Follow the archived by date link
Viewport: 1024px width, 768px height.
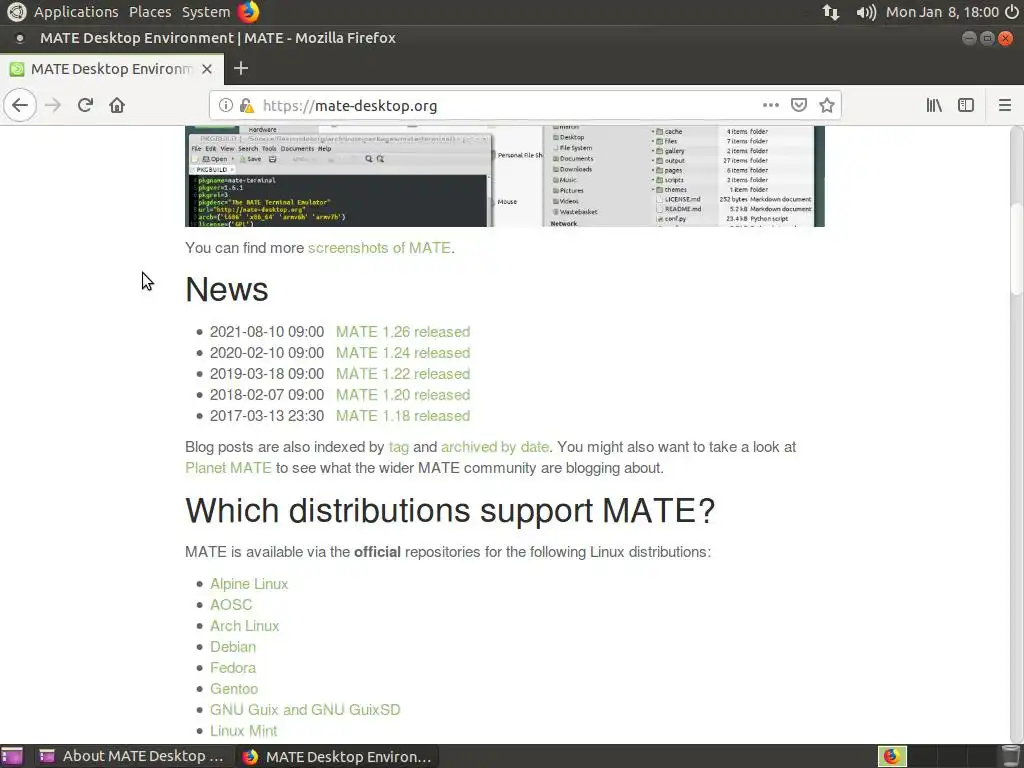click(x=494, y=447)
